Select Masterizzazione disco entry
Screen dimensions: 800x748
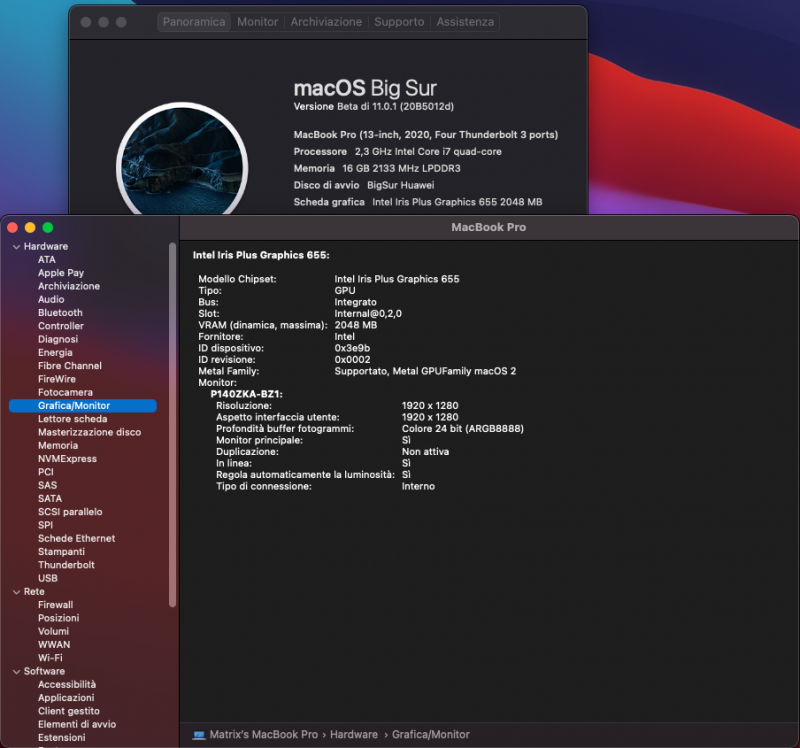89,432
